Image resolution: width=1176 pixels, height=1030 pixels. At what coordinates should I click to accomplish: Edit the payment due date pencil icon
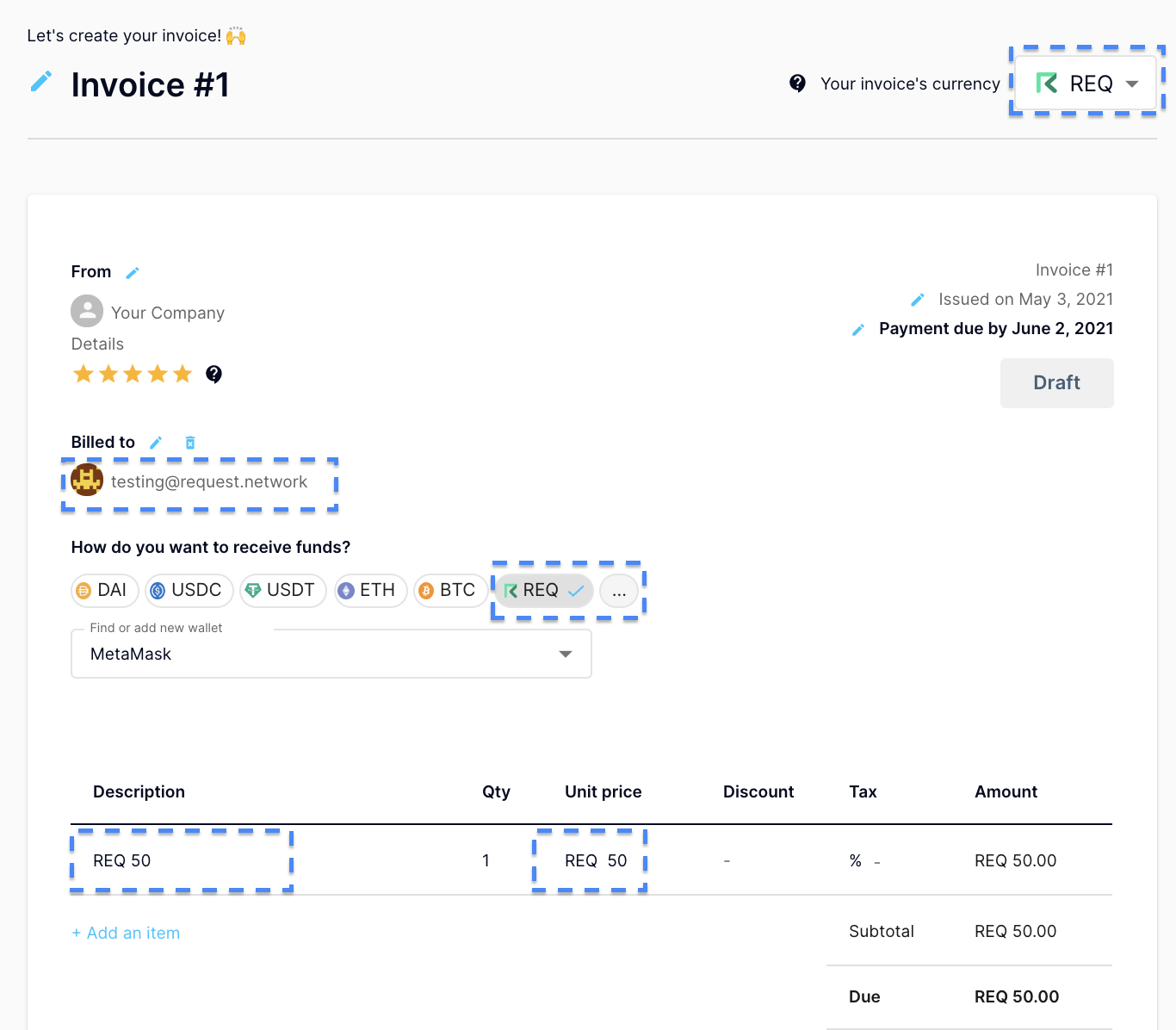pyautogui.click(x=858, y=330)
